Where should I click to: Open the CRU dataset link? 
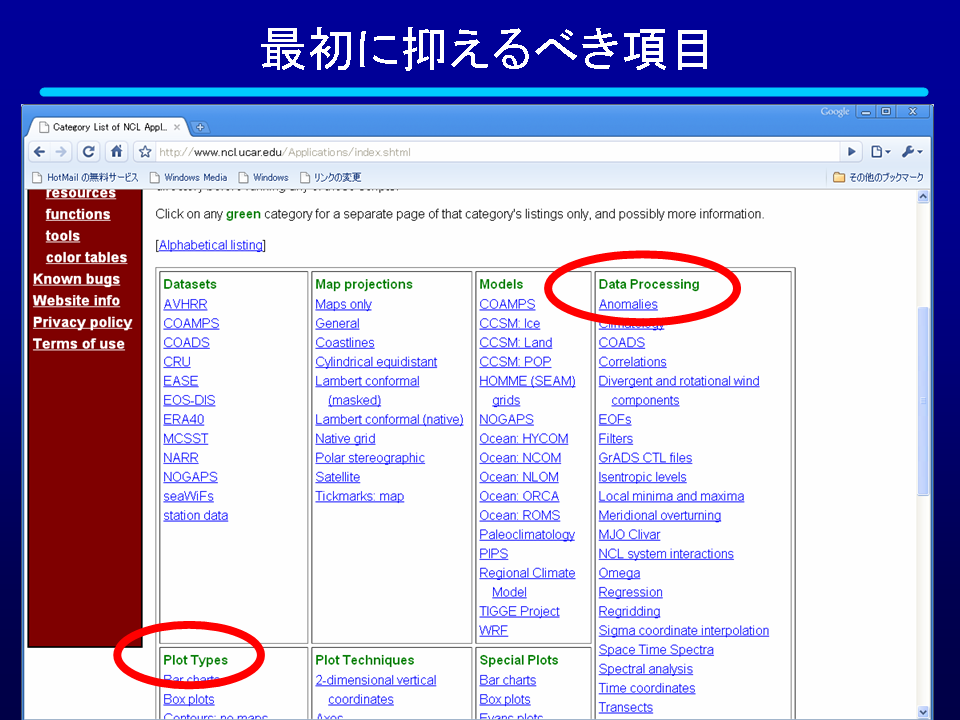tap(177, 362)
